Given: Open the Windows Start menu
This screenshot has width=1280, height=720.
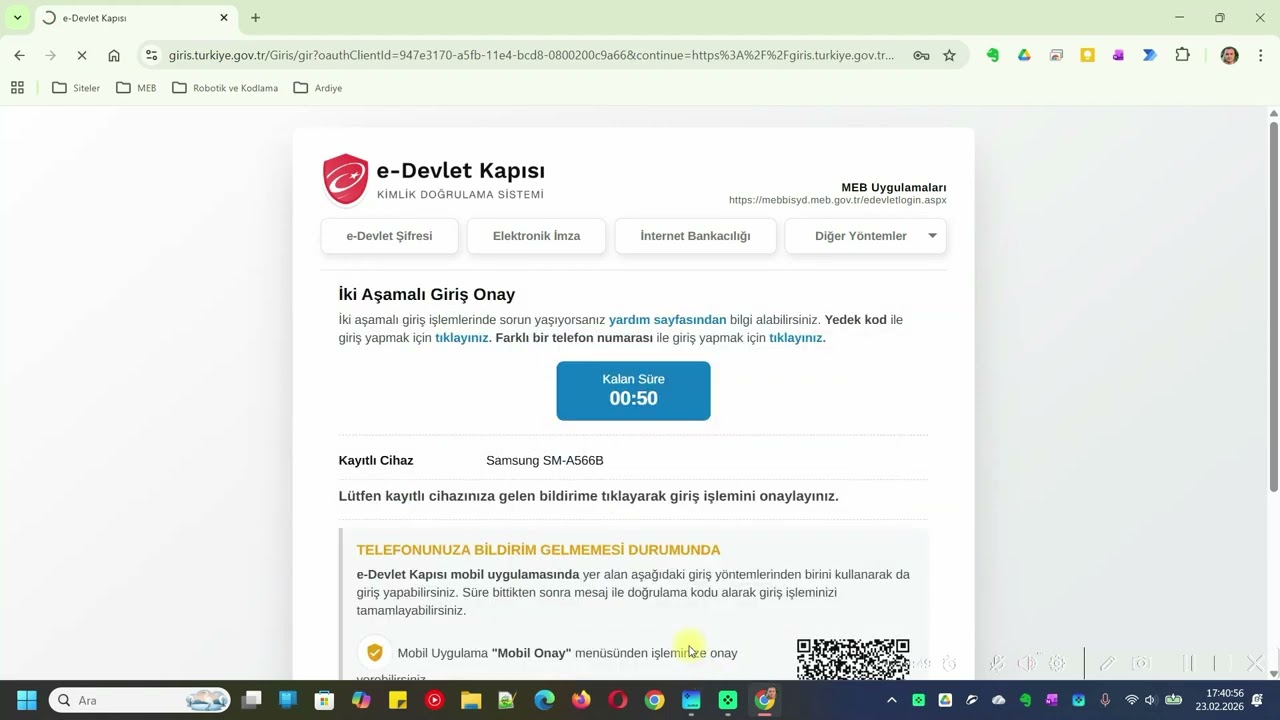Looking at the screenshot, I should pos(27,700).
